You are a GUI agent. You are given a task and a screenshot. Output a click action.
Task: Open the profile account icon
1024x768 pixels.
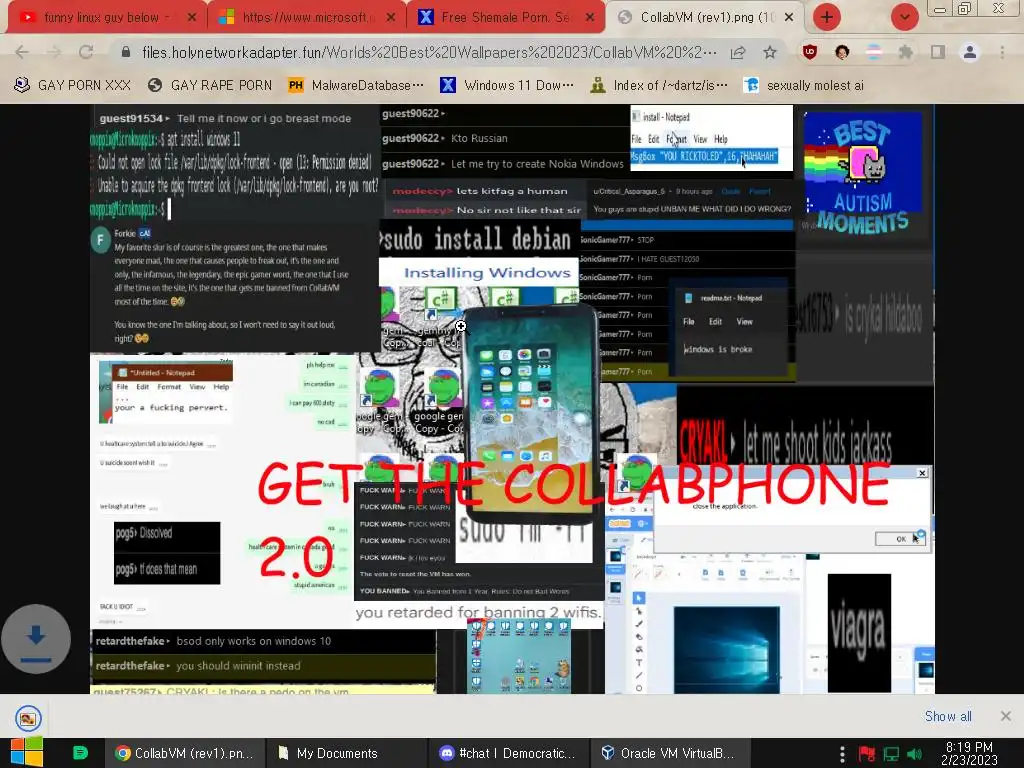pos(970,52)
